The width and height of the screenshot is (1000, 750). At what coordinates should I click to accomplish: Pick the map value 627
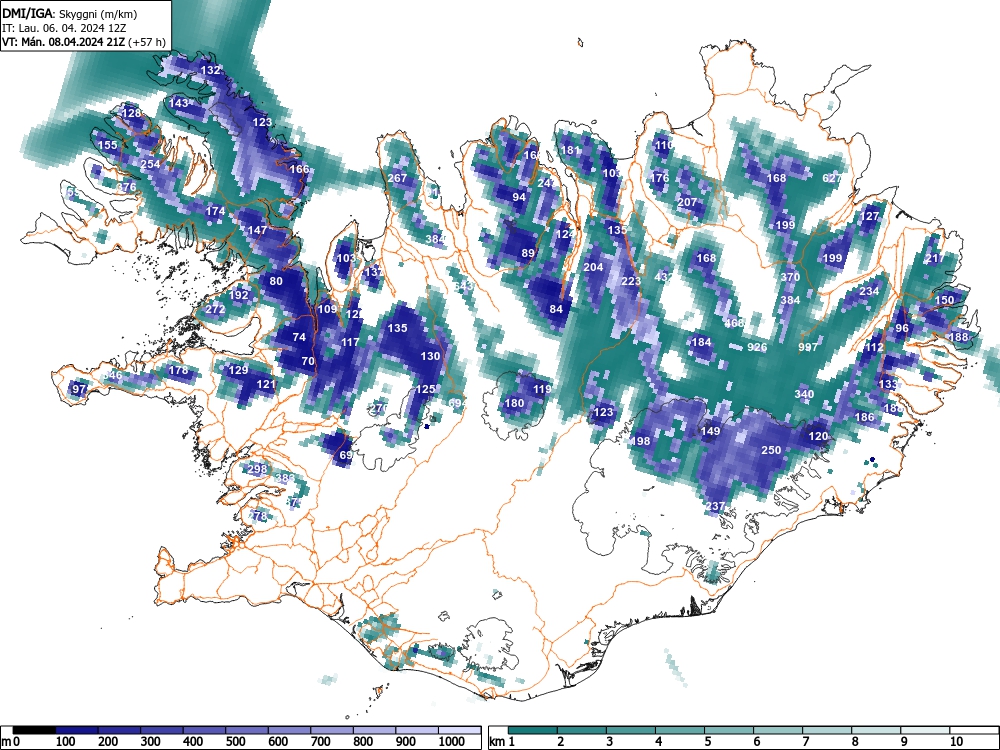pyautogui.click(x=832, y=178)
